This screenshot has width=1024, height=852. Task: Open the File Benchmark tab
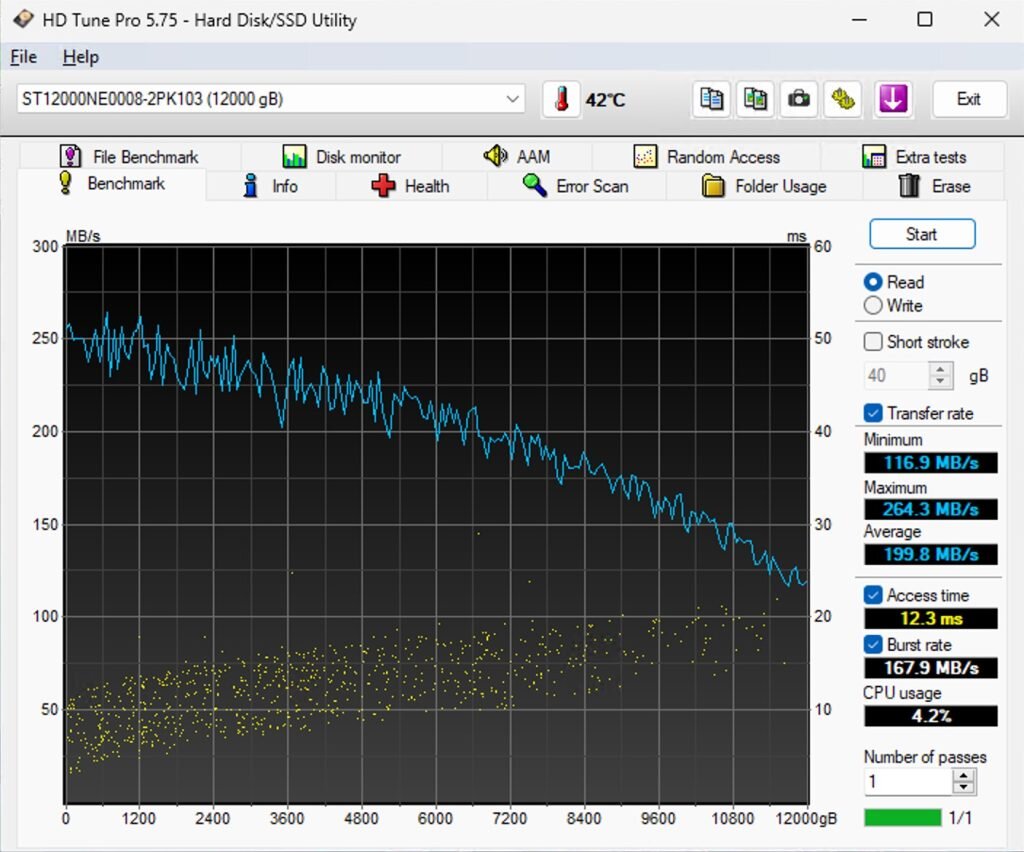[129, 157]
